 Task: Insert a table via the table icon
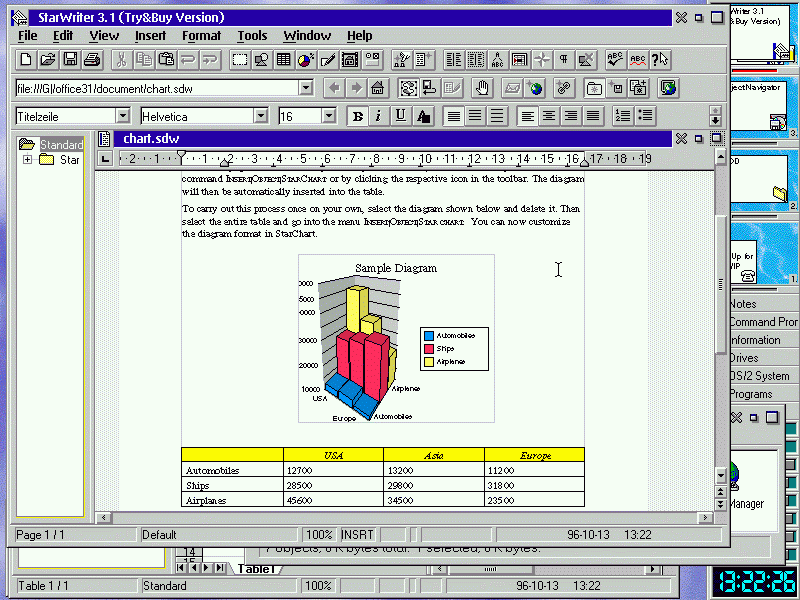(283, 60)
